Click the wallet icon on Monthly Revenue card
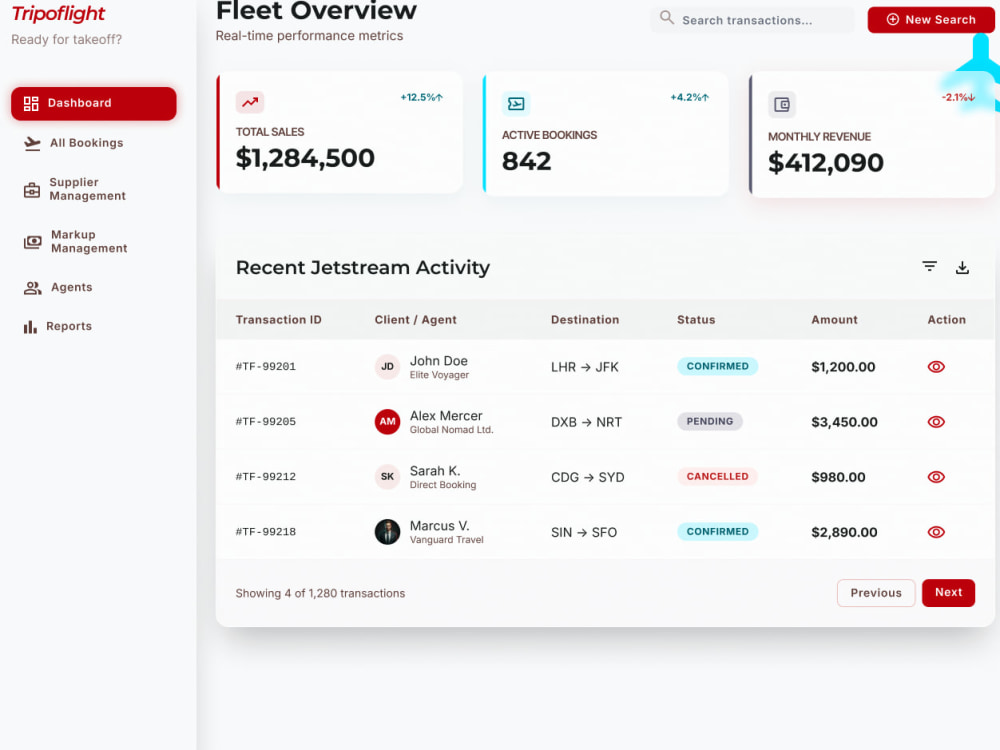1000x750 pixels. point(782,105)
